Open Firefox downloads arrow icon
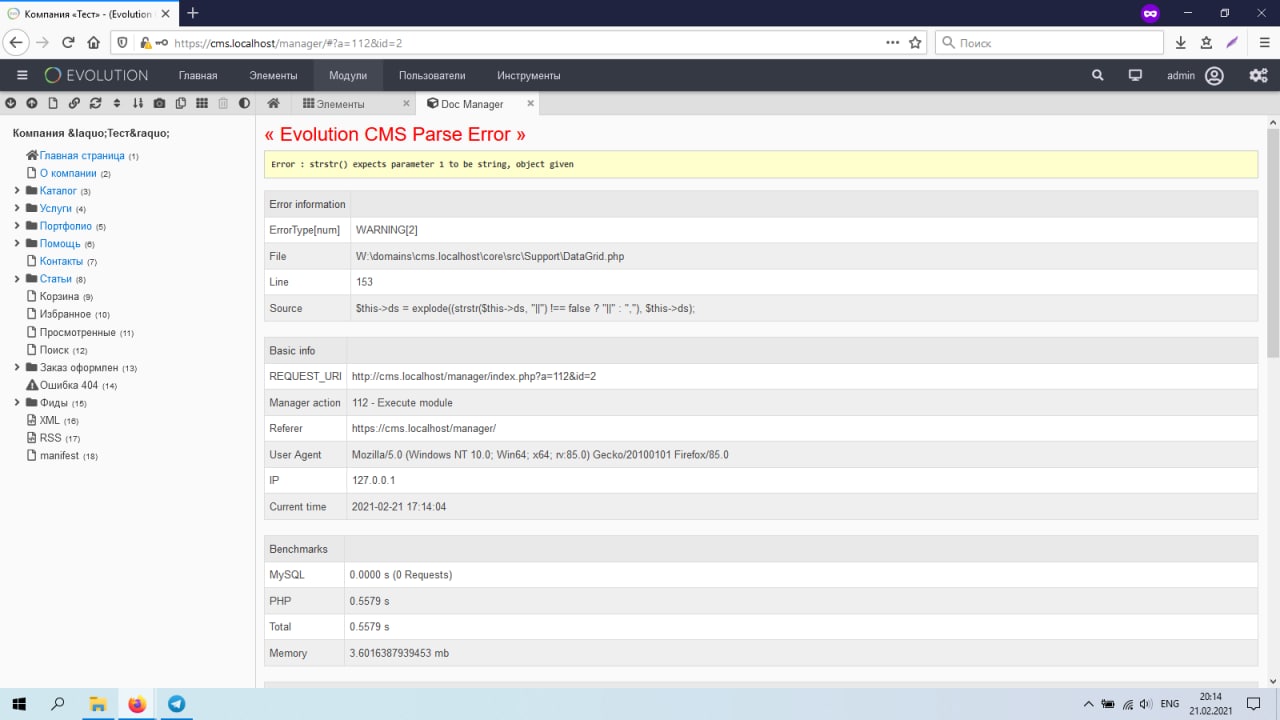 (x=1181, y=43)
